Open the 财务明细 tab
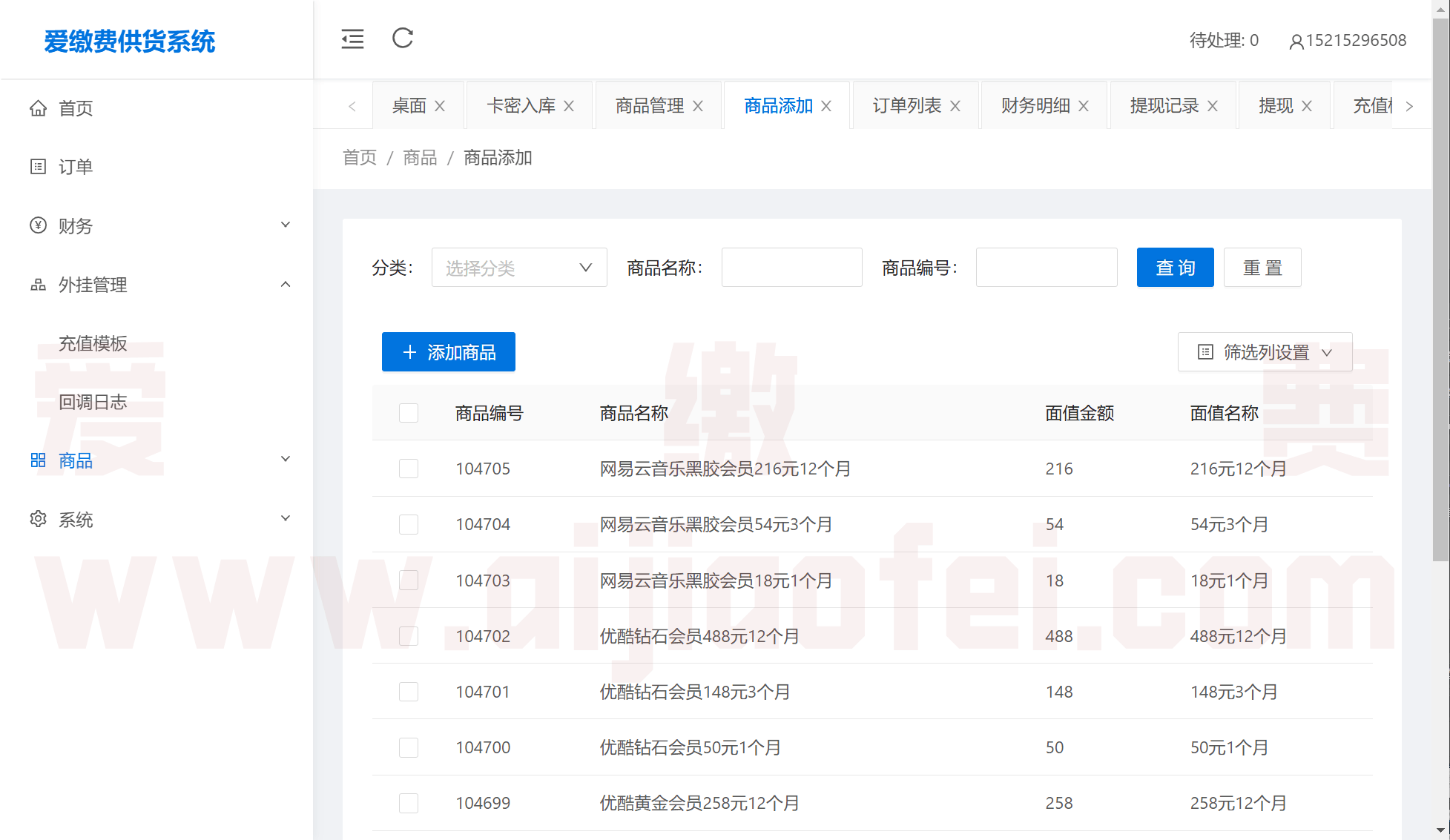Viewport: 1450px width, 840px height. click(x=1035, y=105)
